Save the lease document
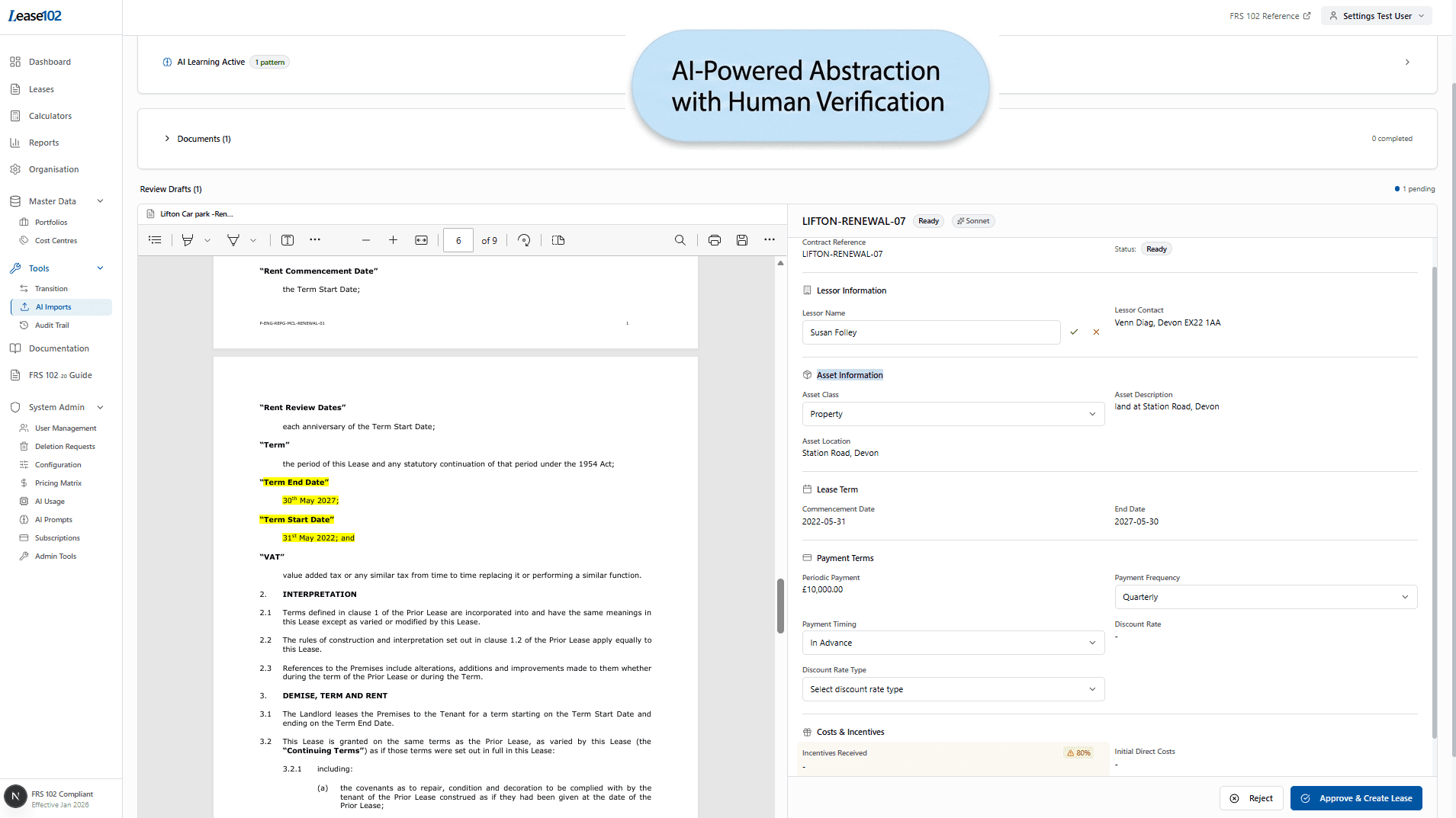 741,239
